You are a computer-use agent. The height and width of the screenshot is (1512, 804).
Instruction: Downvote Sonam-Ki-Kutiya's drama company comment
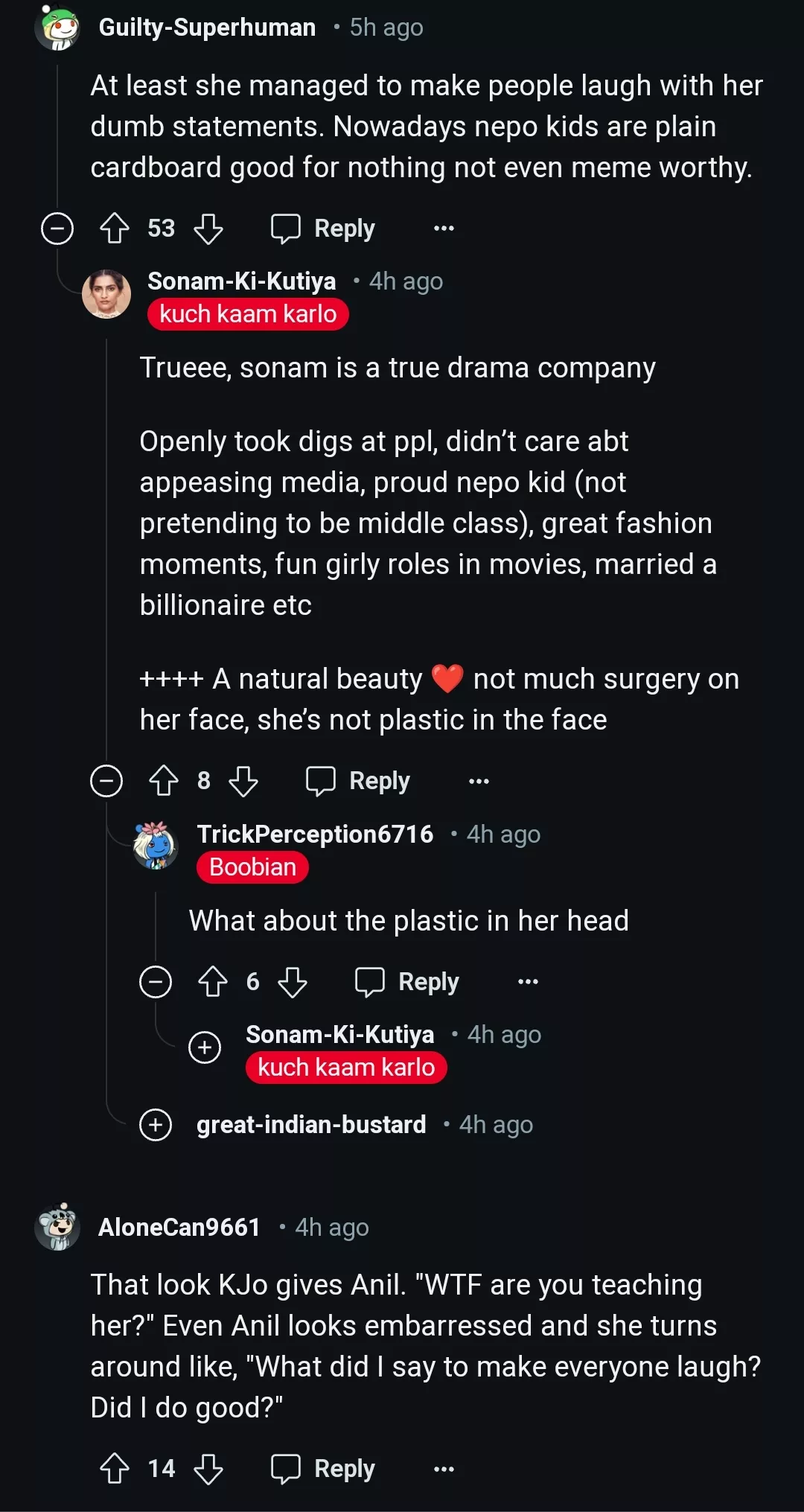[x=244, y=780]
